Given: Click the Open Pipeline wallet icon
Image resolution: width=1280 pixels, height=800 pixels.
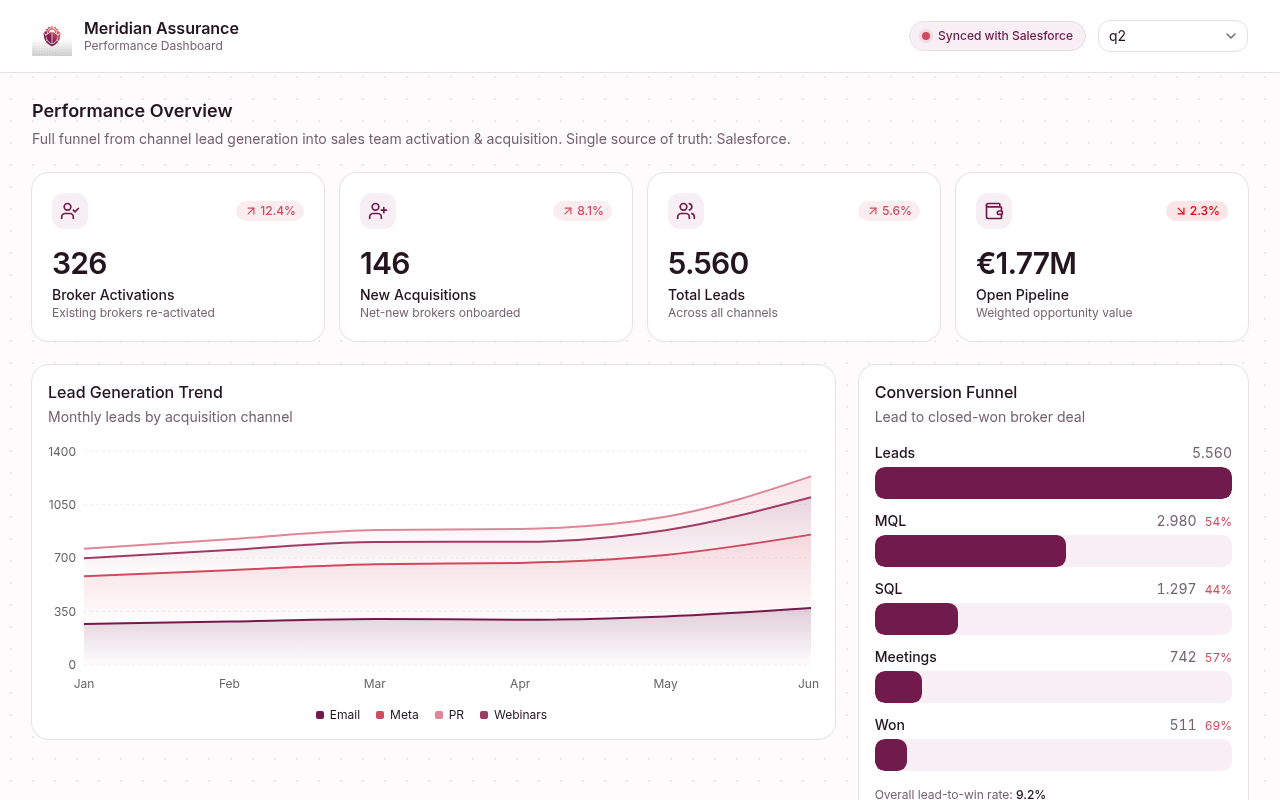Looking at the screenshot, I should [994, 211].
